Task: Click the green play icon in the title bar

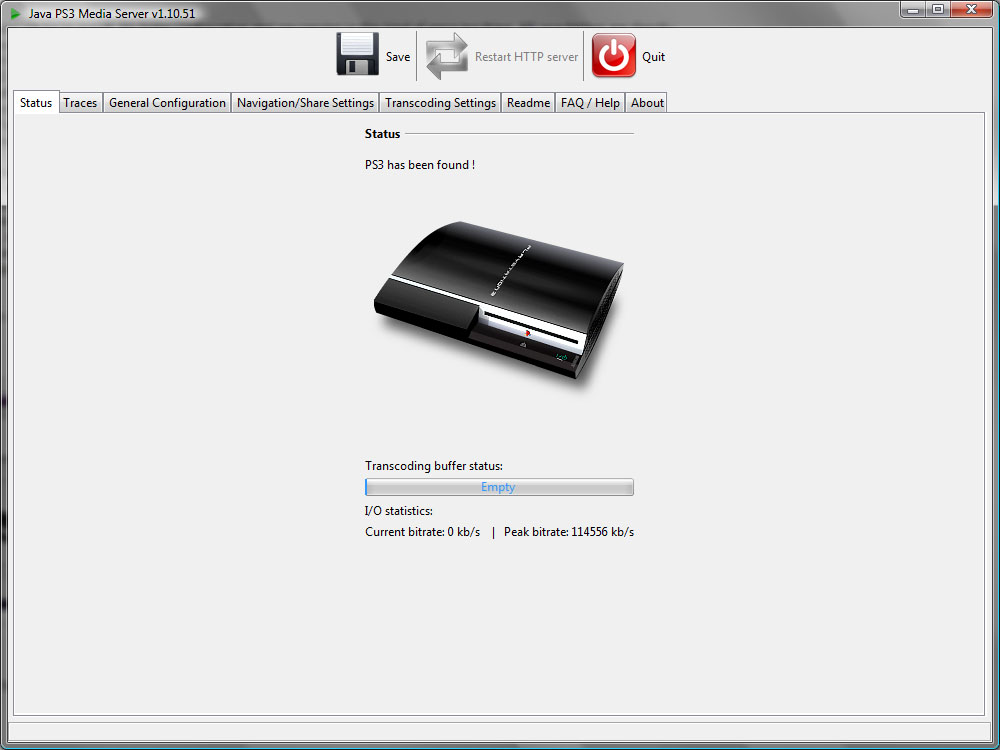Action: [16, 13]
